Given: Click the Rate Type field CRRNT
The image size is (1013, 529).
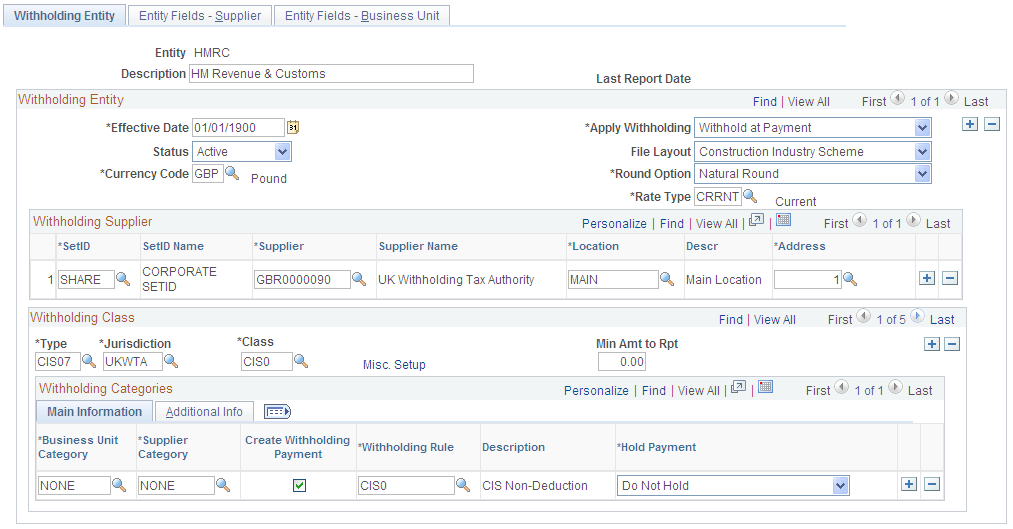Looking at the screenshot, I should coord(717,196).
